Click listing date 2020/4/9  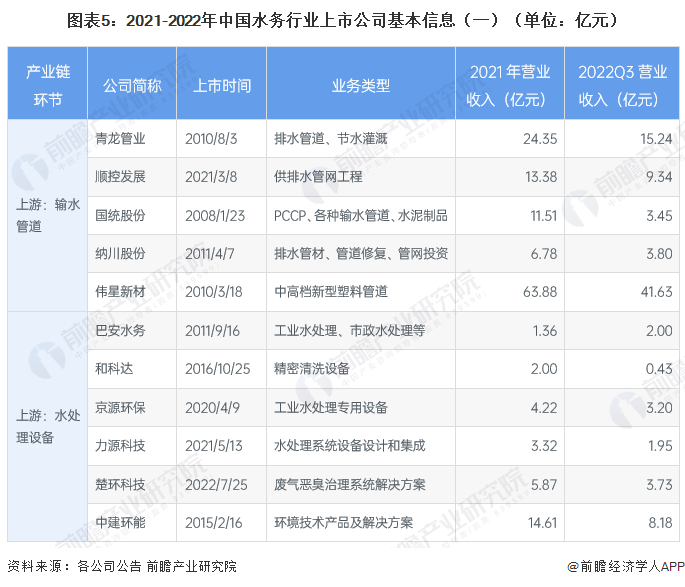212,407
